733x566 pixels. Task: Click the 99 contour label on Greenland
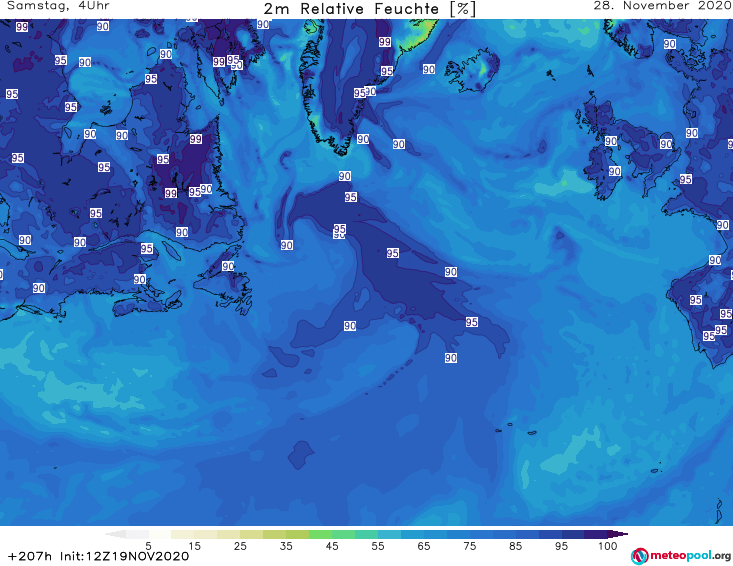(385, 42)
